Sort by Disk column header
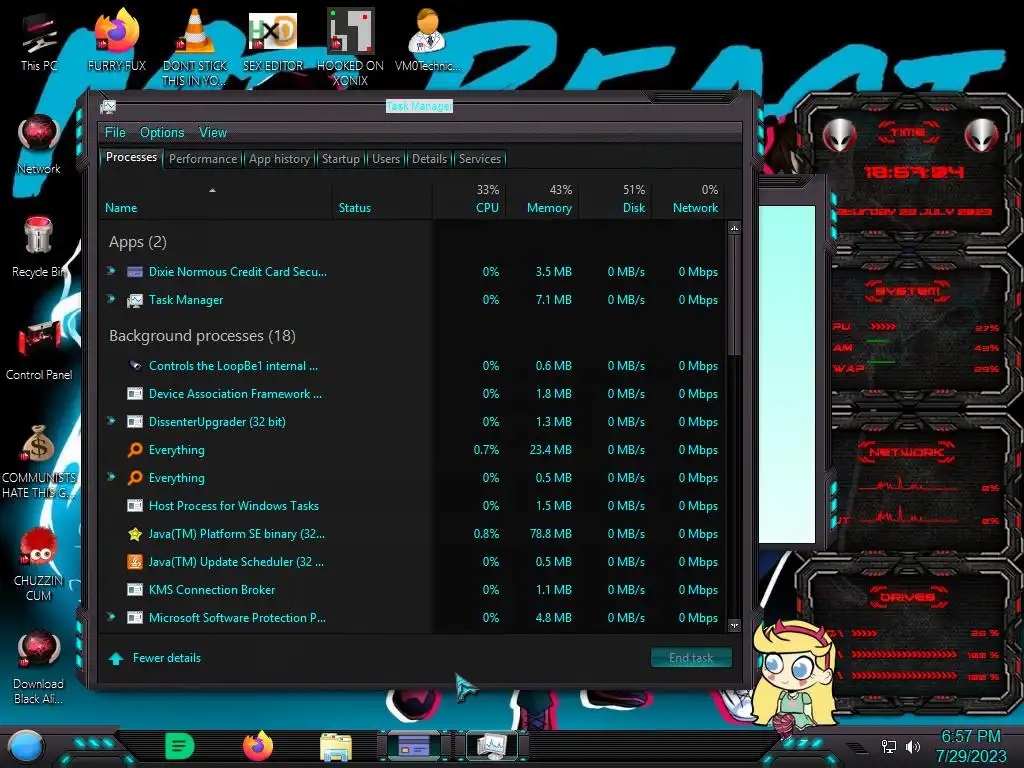 point(615,199)
